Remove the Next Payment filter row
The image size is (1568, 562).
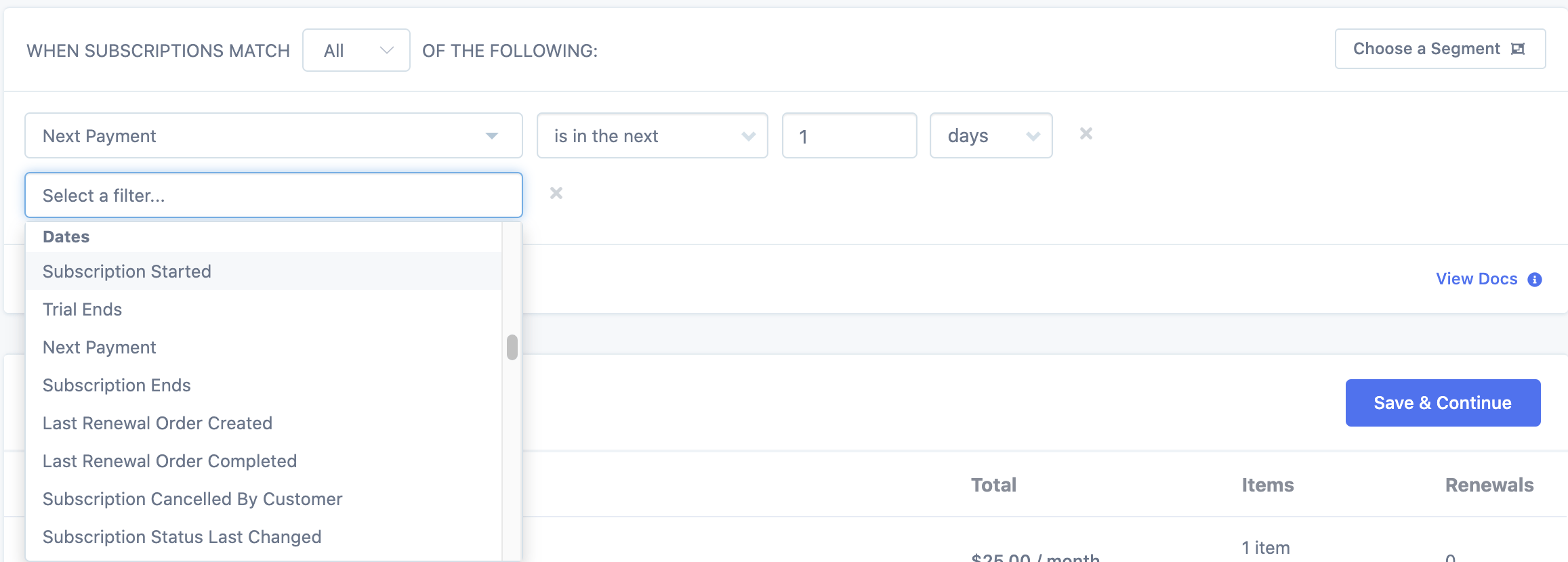pos(1086,133)
